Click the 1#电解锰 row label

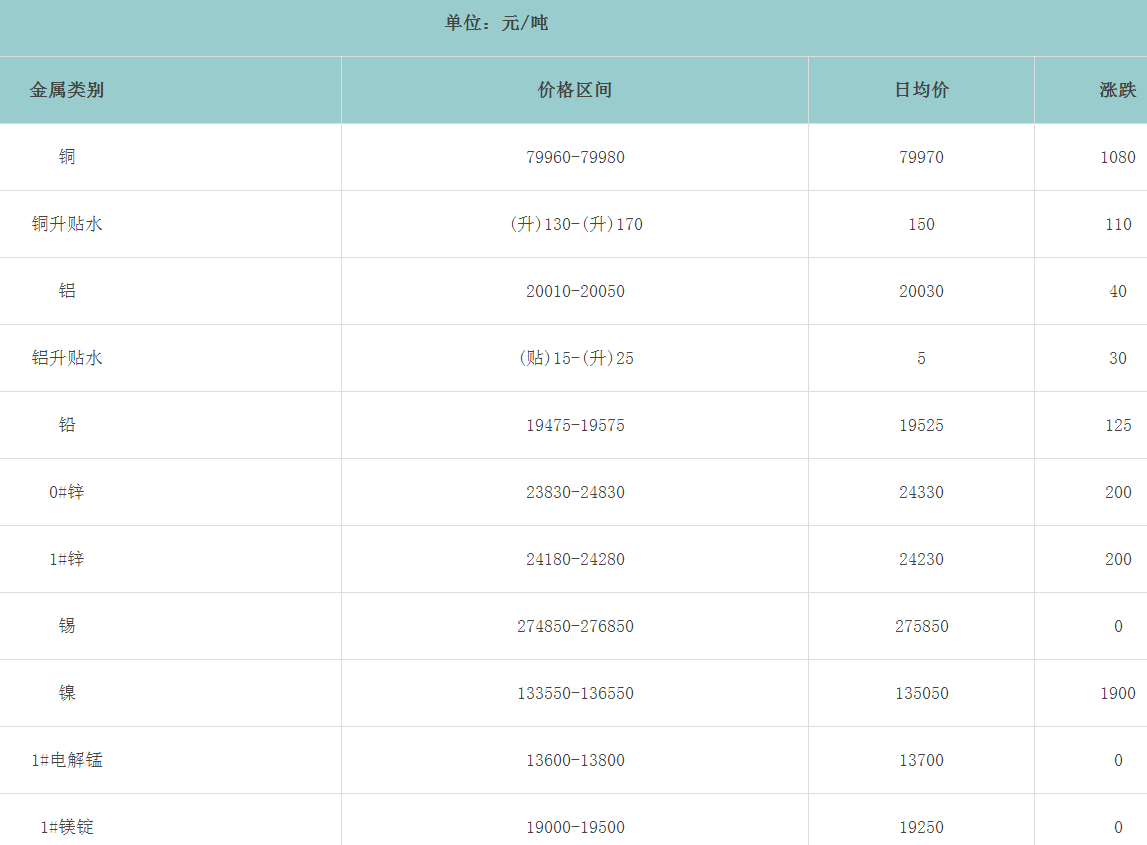point(67,760)
